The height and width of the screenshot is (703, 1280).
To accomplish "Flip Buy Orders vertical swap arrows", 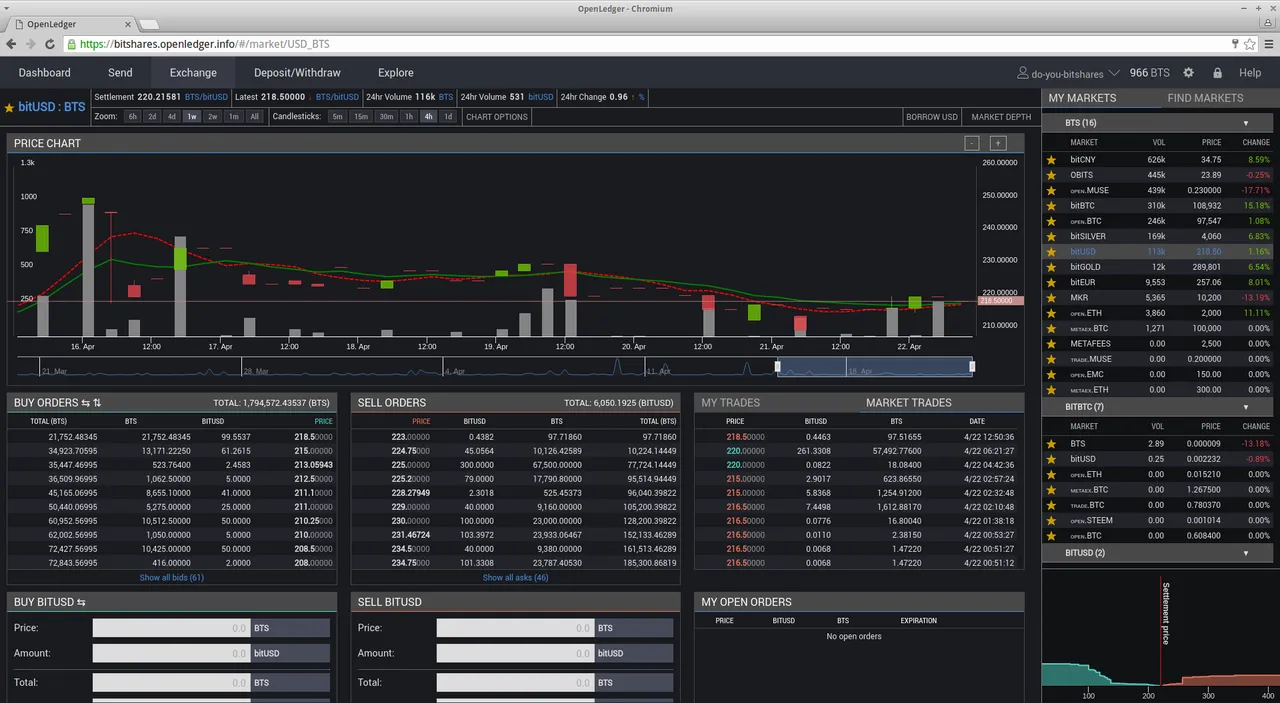I will click(97, 403).
